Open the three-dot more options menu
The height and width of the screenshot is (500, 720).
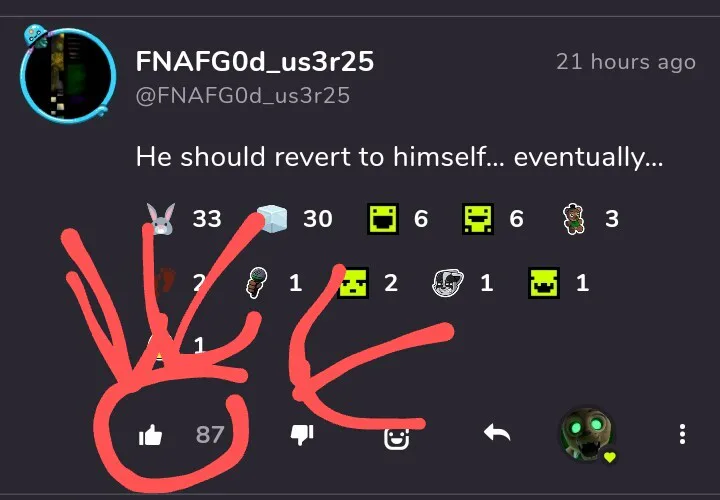pos(682,434)
